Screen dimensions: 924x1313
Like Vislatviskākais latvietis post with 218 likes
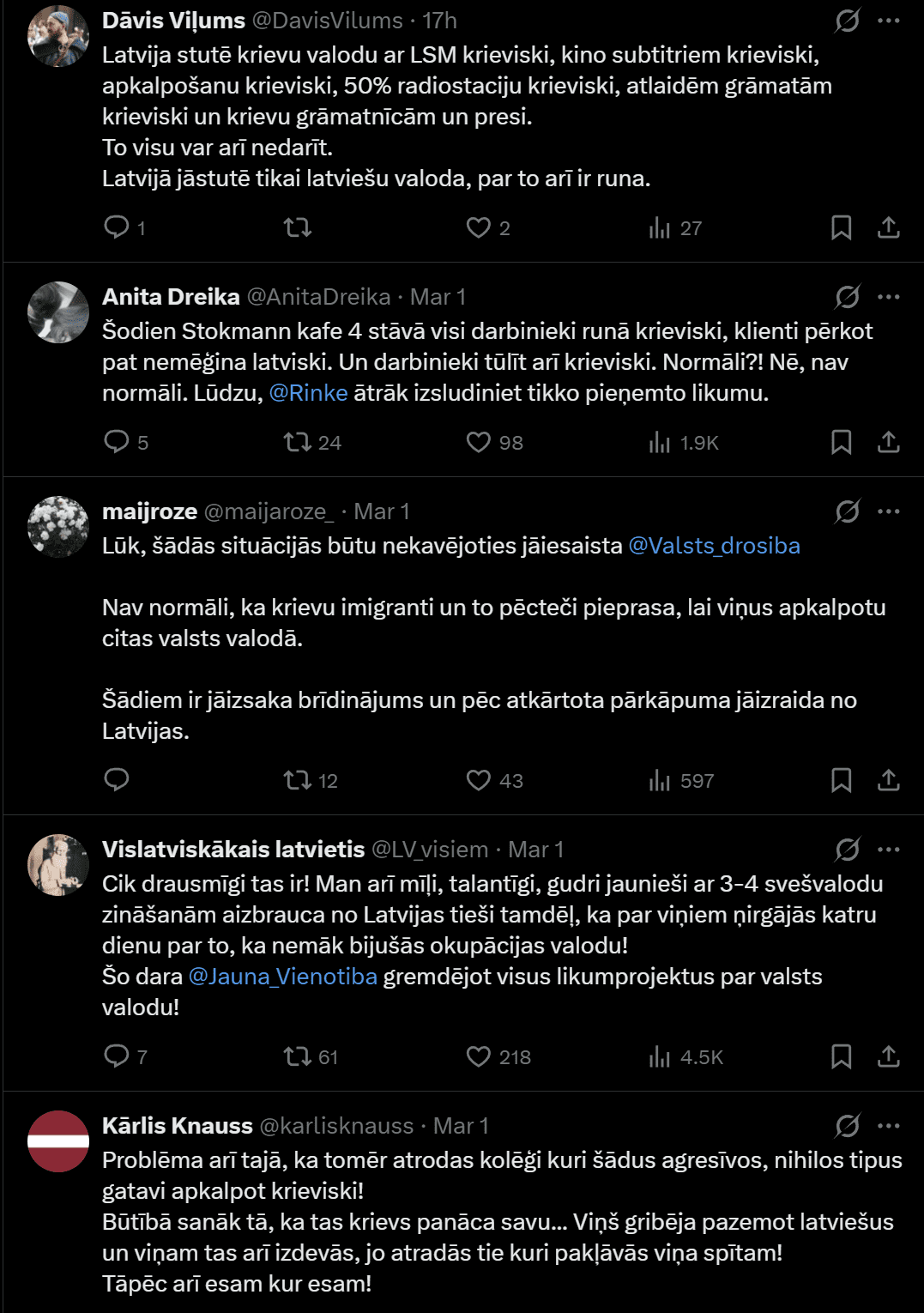click(479, 1056)
